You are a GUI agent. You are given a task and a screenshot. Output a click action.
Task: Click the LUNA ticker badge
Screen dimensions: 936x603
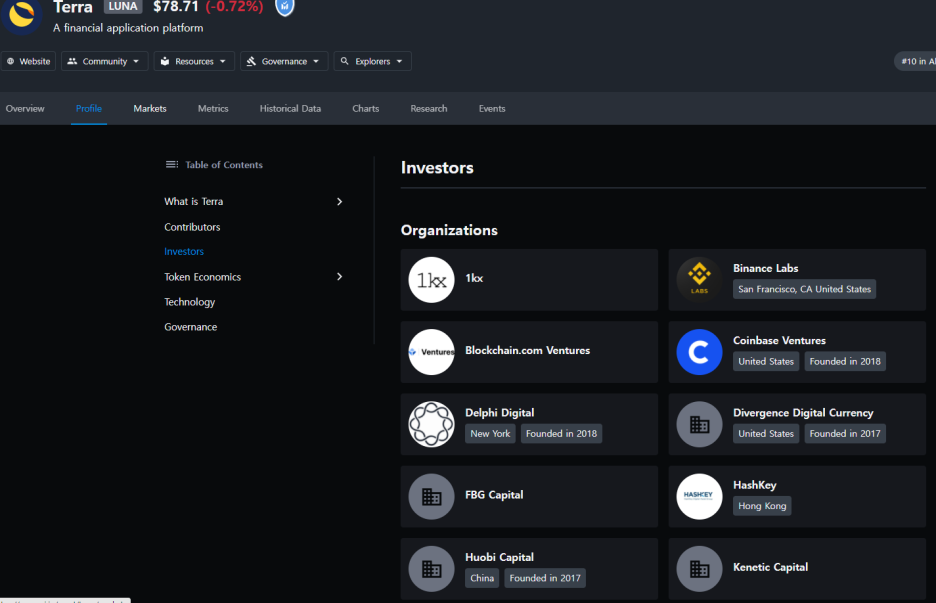[123, 7]
